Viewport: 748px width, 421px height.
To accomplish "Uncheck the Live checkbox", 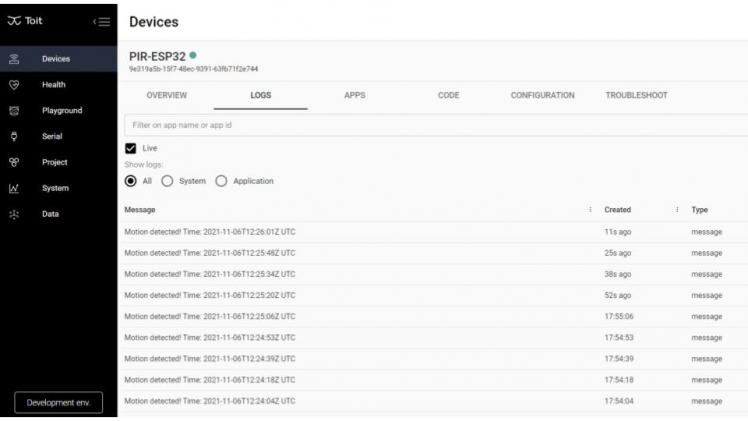I will click(131, 148).
